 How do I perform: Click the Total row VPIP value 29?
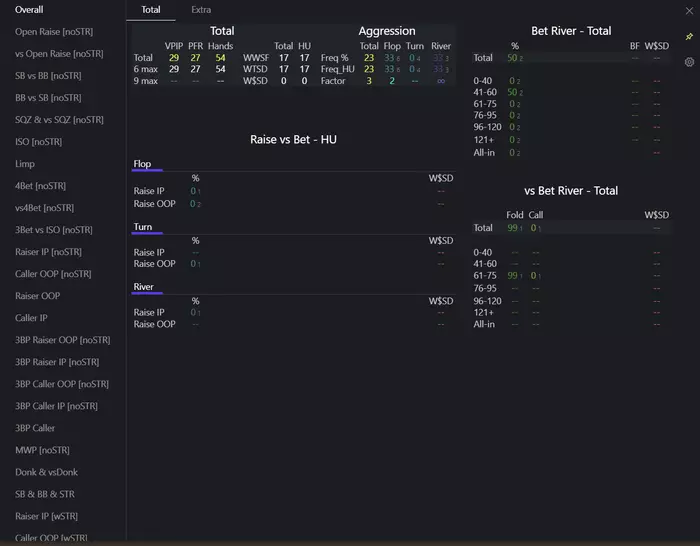[x=174, y=58]
